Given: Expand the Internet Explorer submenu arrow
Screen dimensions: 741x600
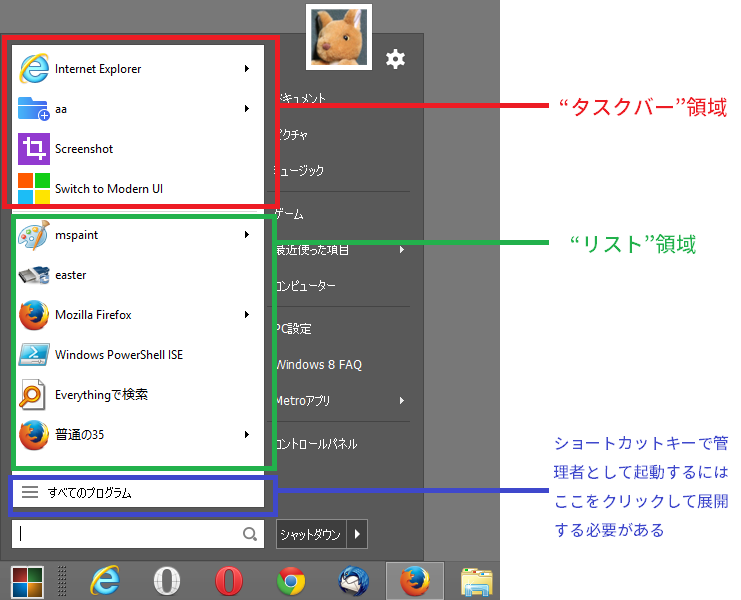Looking at the screenshot, I should pyautogui.click(x=247, y=69).
